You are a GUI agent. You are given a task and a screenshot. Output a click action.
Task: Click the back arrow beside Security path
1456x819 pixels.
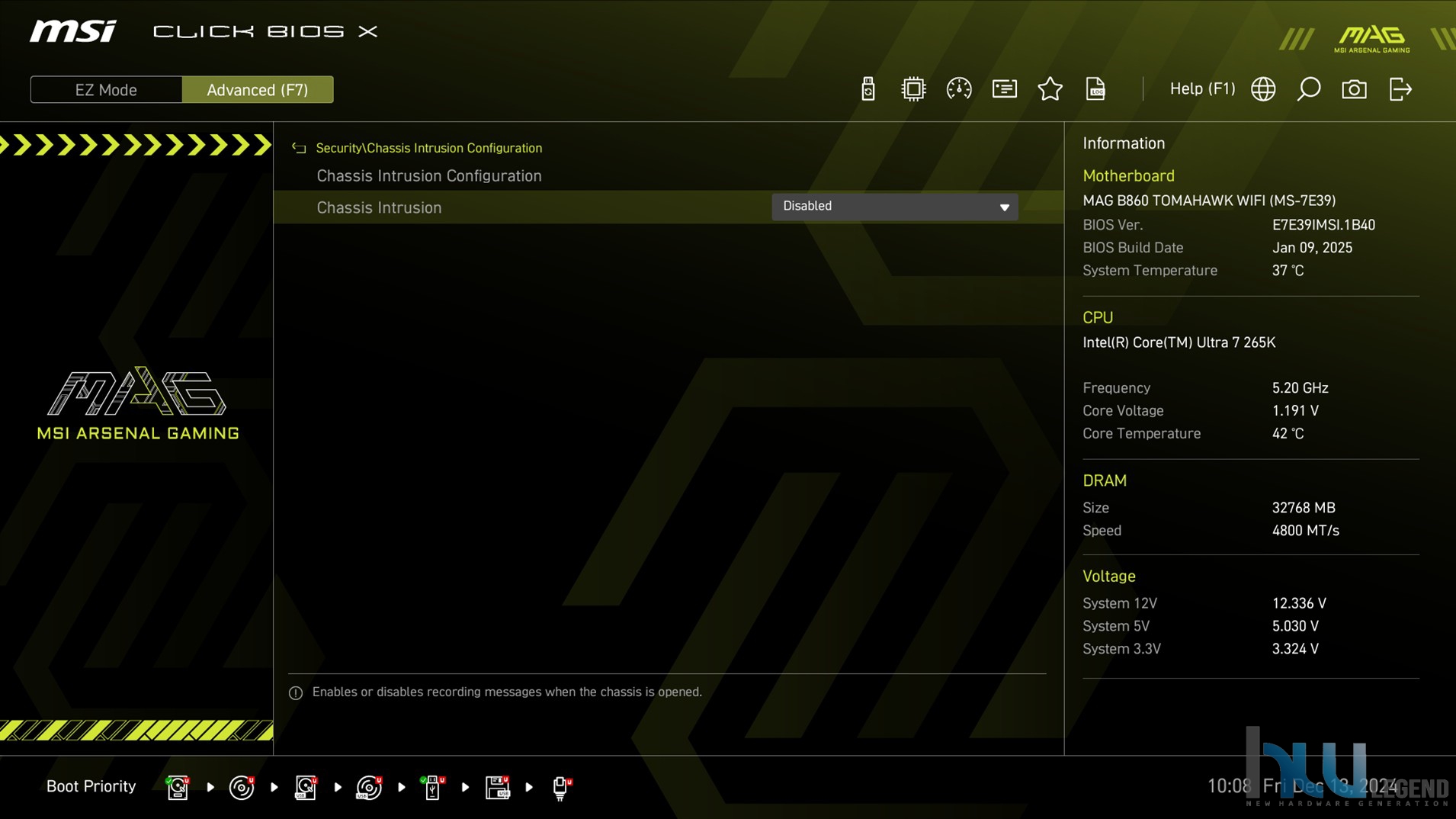coord(299,148)
